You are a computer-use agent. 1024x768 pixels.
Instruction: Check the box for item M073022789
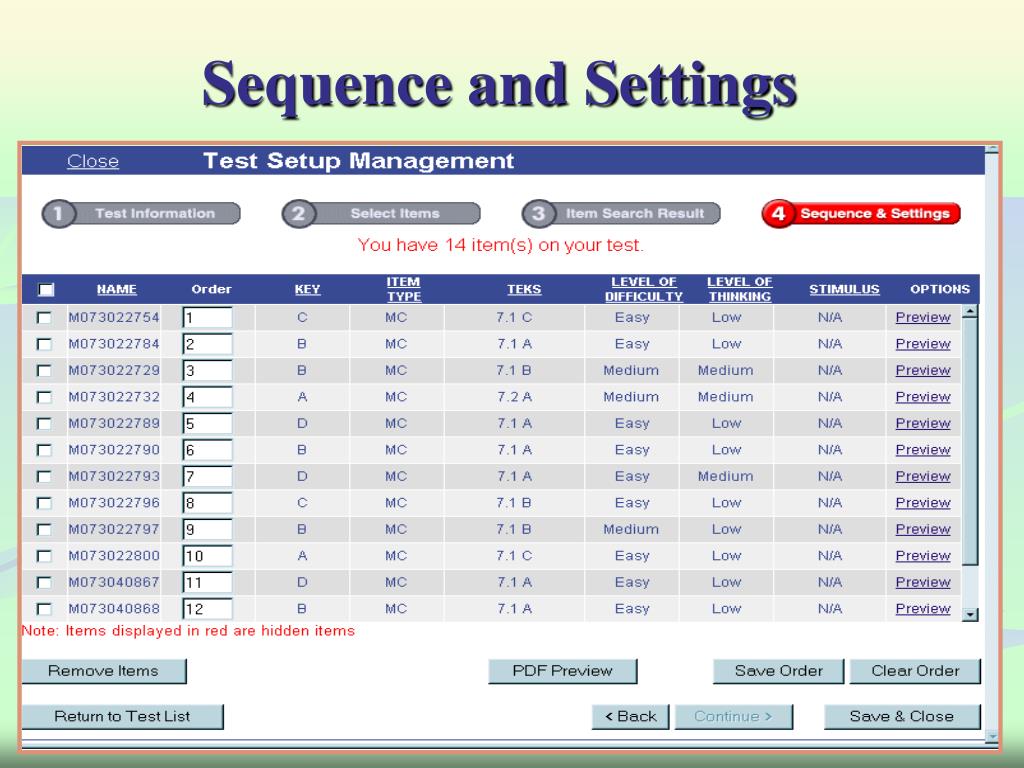click(x=44, y=424)
